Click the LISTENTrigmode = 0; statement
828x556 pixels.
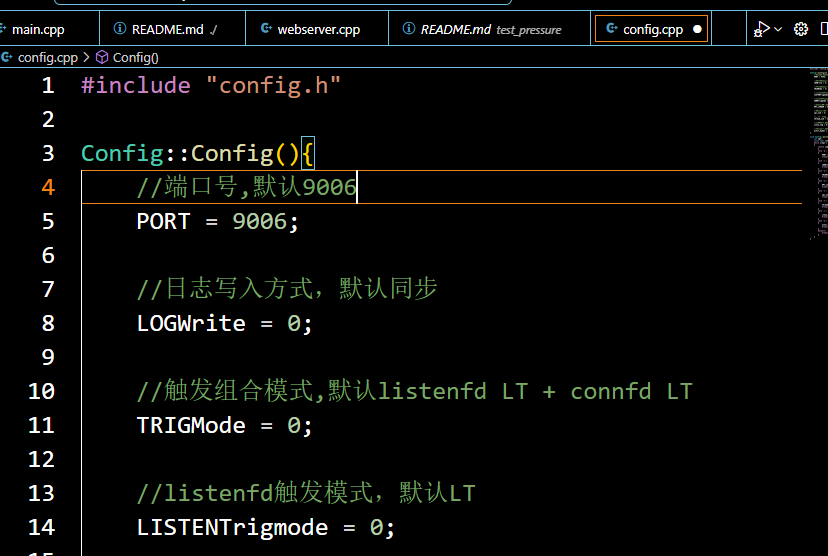pyautogui.click(x=266, y=527)
